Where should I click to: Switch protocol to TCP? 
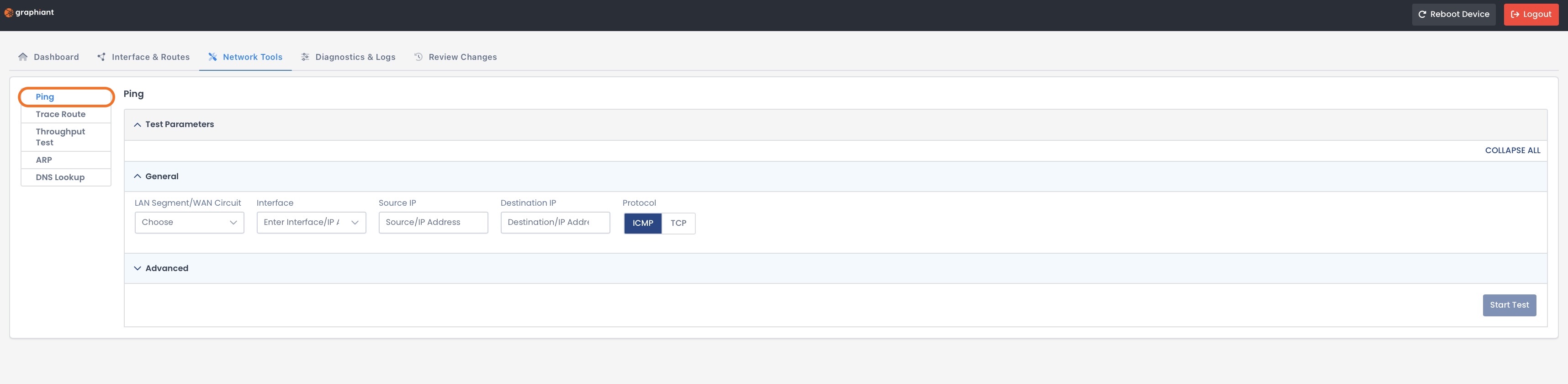pyautogui.click(x=678, y=223)
